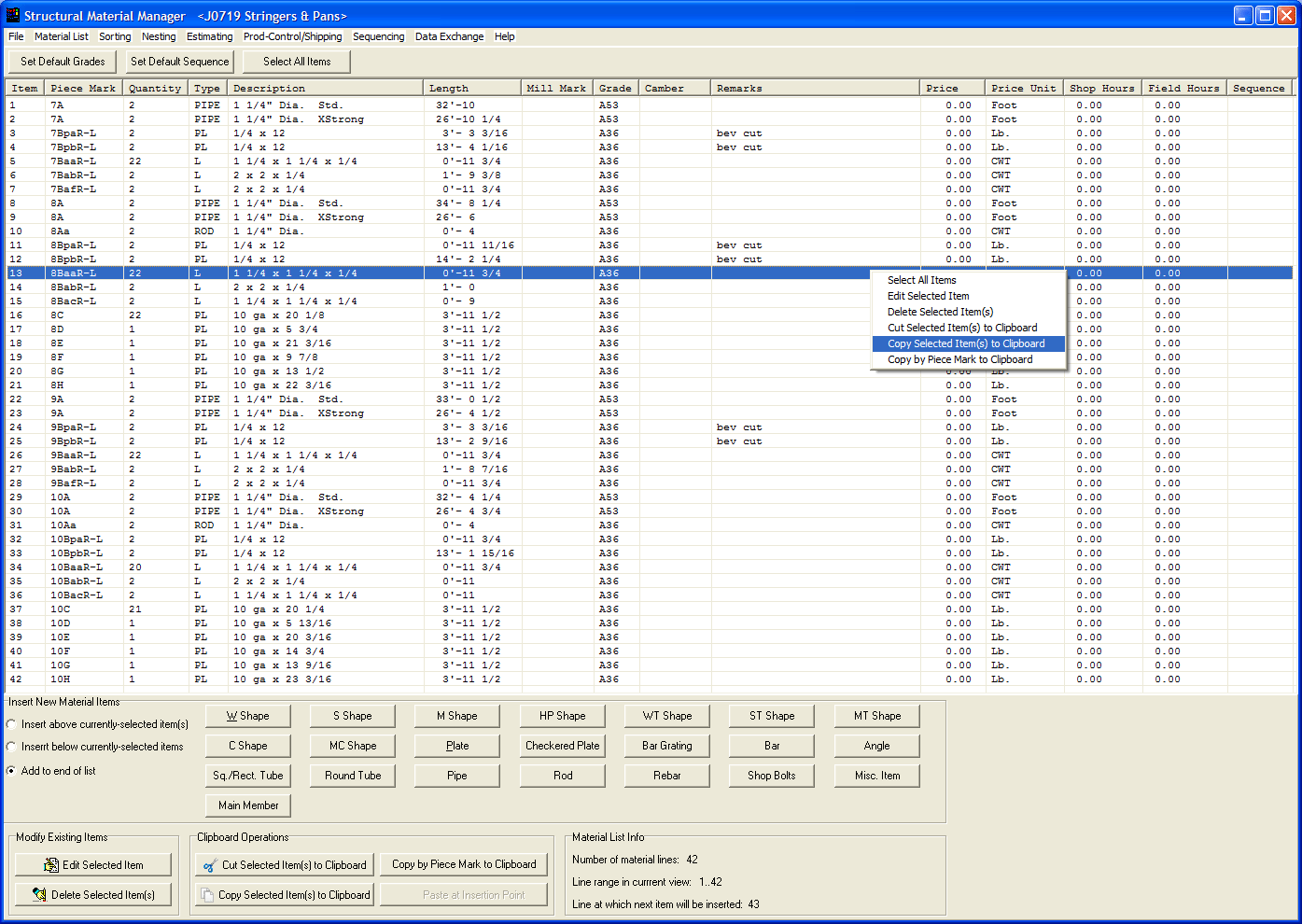Click the Shop Bolts button
The height and width of the screenshot is (924, 1302).
772,776
